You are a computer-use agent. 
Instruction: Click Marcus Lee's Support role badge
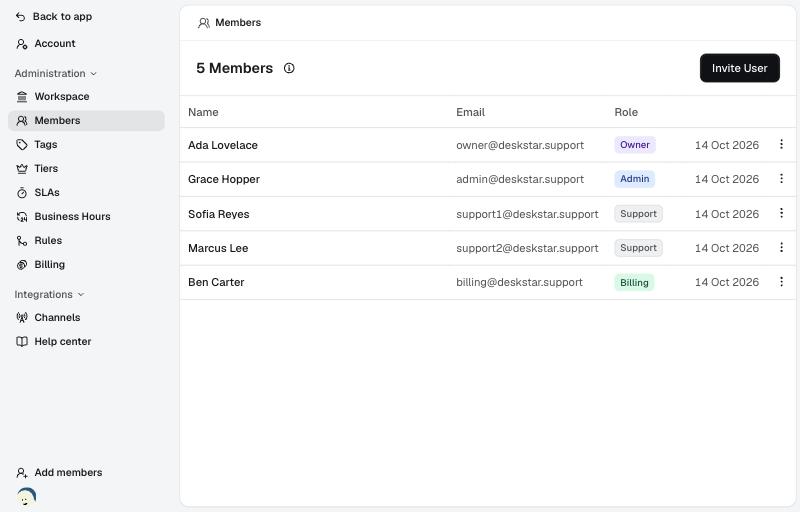[638, 248]
